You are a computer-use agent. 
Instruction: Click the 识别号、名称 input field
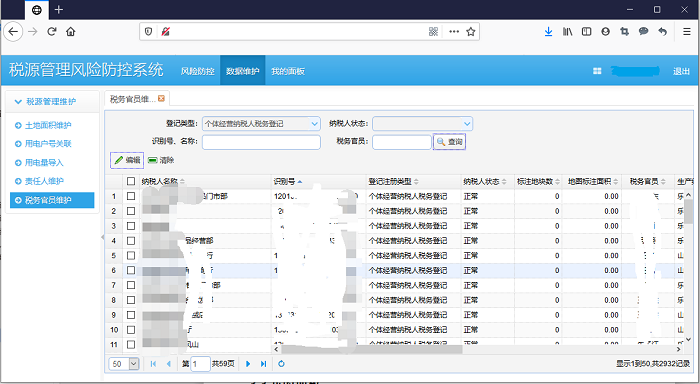pos(261,142)
